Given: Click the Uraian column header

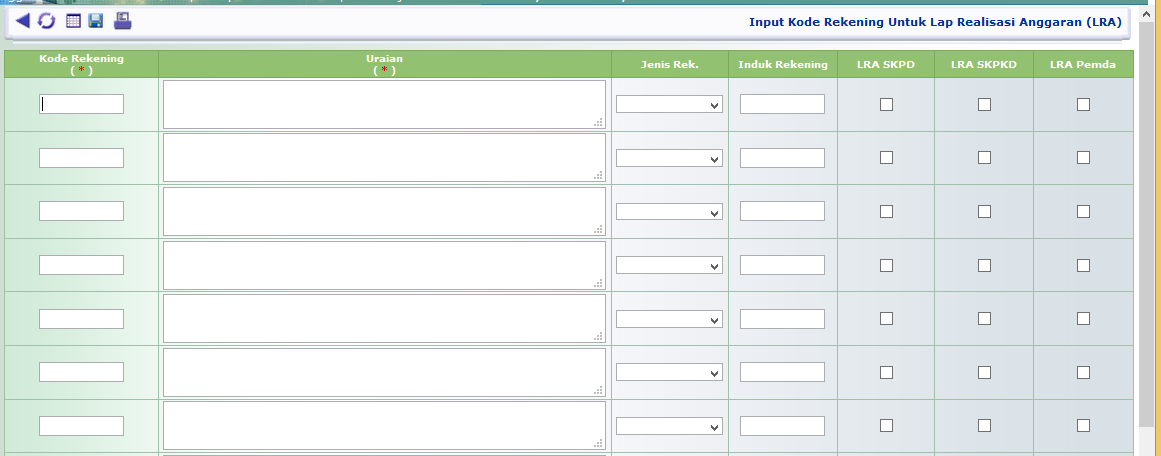Looking at the screenshot, I should pyautogui.click(x=385, y=64).
